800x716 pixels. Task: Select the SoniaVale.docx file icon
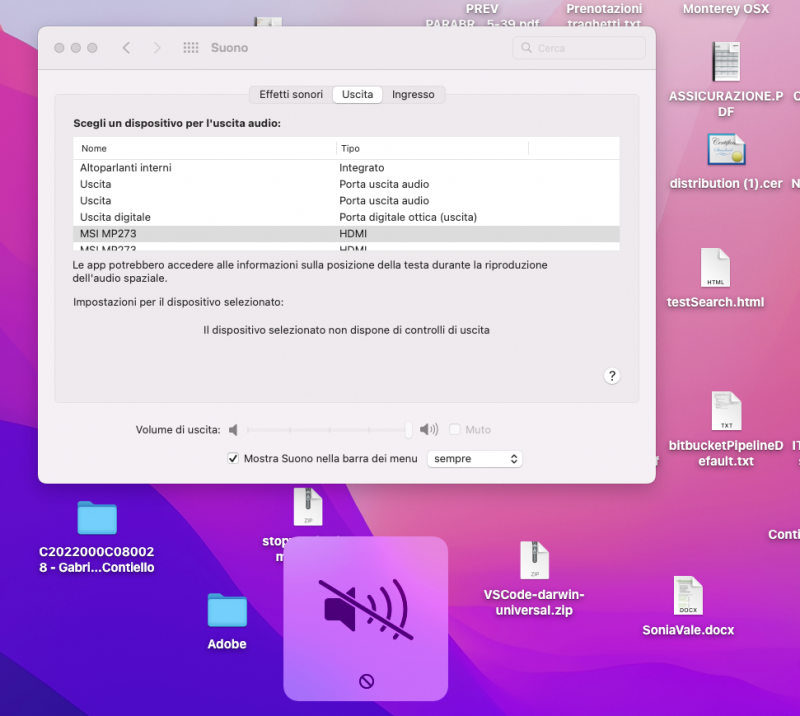688,596
